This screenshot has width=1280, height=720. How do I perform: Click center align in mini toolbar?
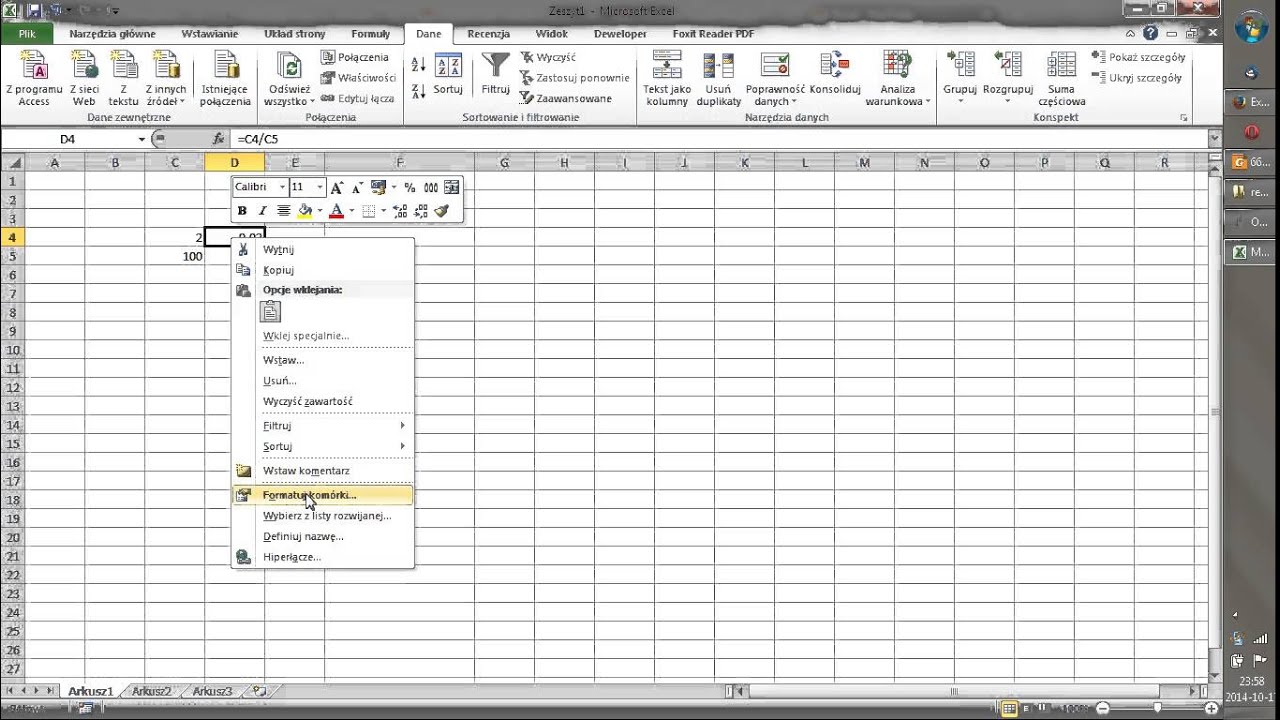(x=284, y=211)
